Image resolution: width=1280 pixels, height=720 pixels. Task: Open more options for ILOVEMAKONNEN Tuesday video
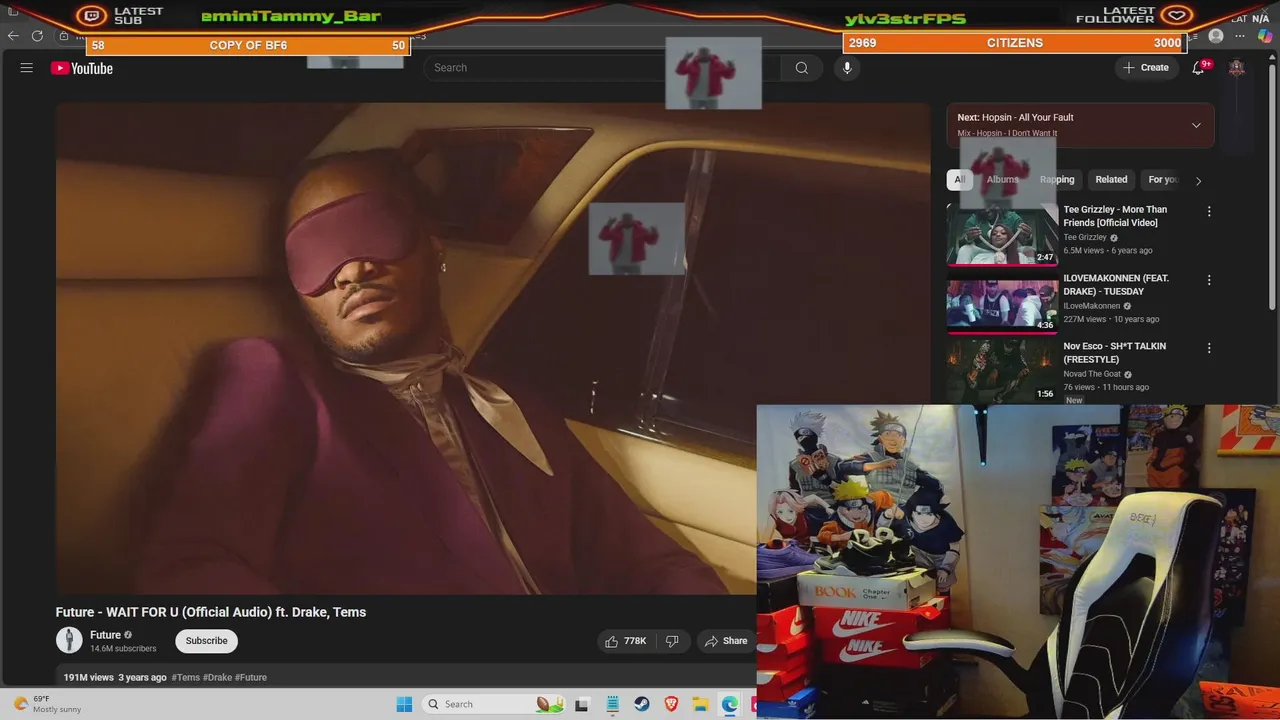point(1209,280)
